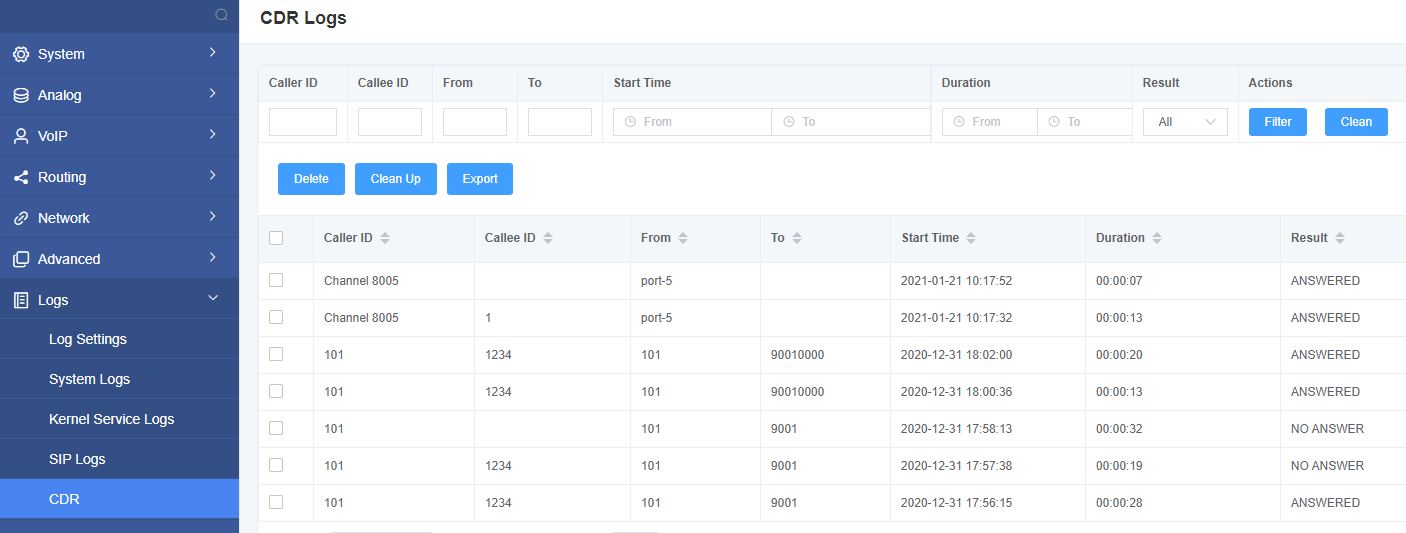Viewport: 1406px width, 533px height.
Task: Focus the Caller ID filter input
Action: (303, 122)
